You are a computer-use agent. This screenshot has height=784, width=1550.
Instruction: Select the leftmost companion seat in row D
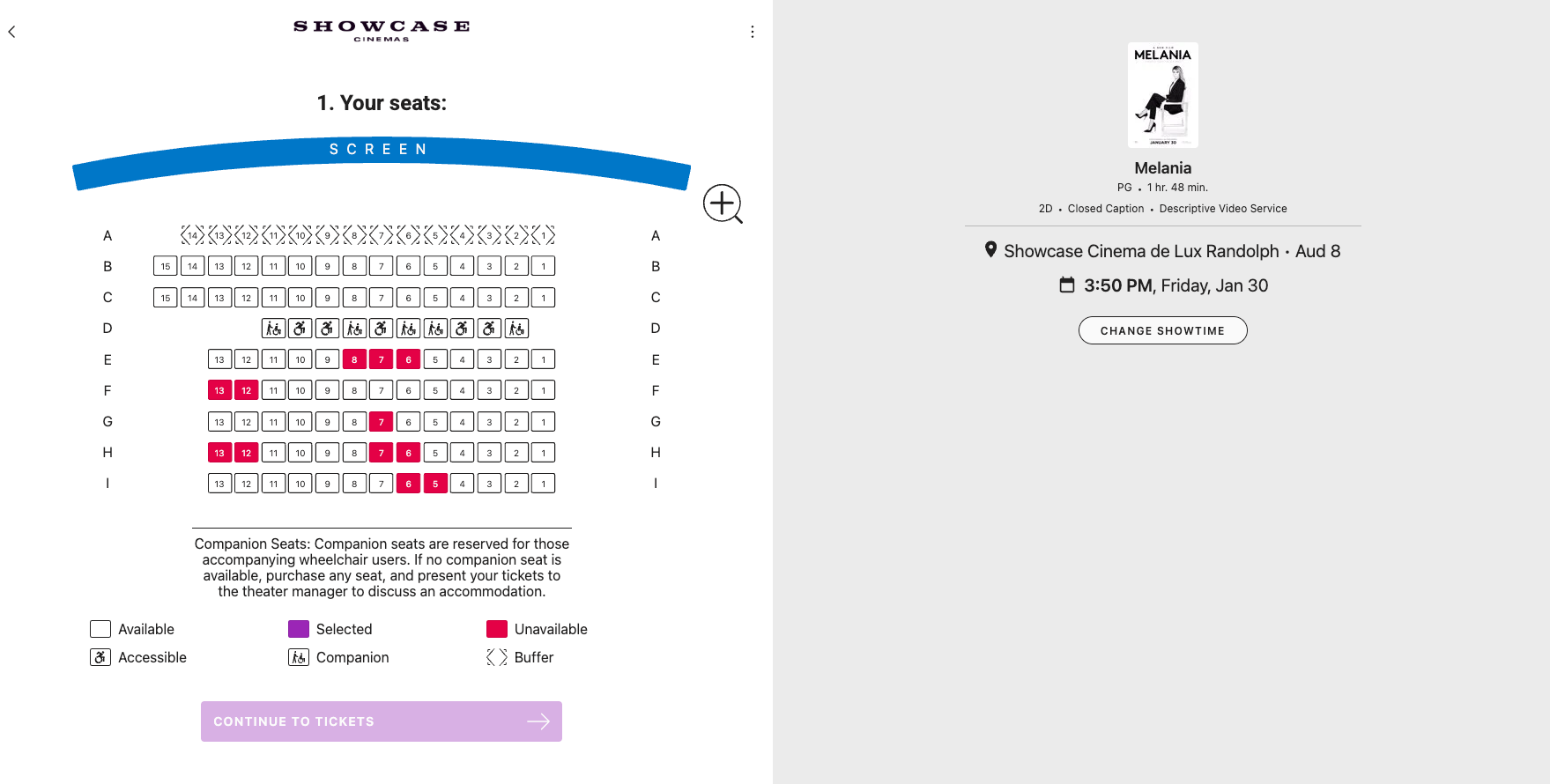(273, 329)
